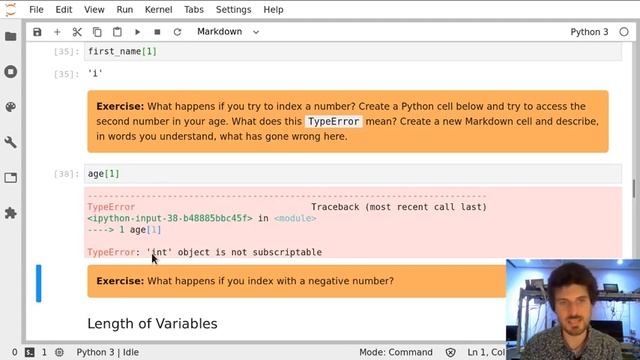Click the ipython-input-38 traceback link
Image resolution: width=640 pixels, height=360 pixels.
point(170,218)
